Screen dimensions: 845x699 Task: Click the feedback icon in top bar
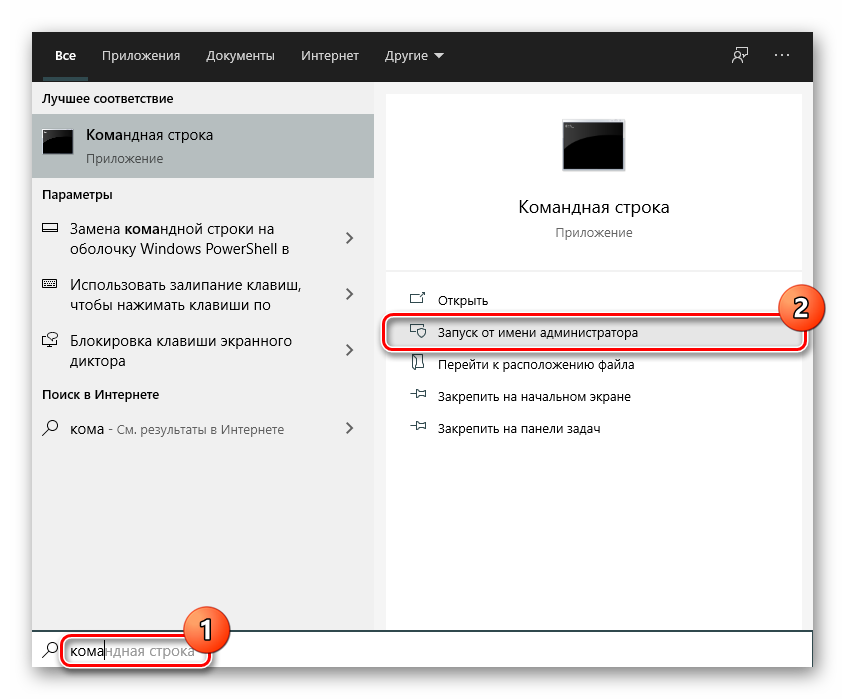tap(740, 55)
